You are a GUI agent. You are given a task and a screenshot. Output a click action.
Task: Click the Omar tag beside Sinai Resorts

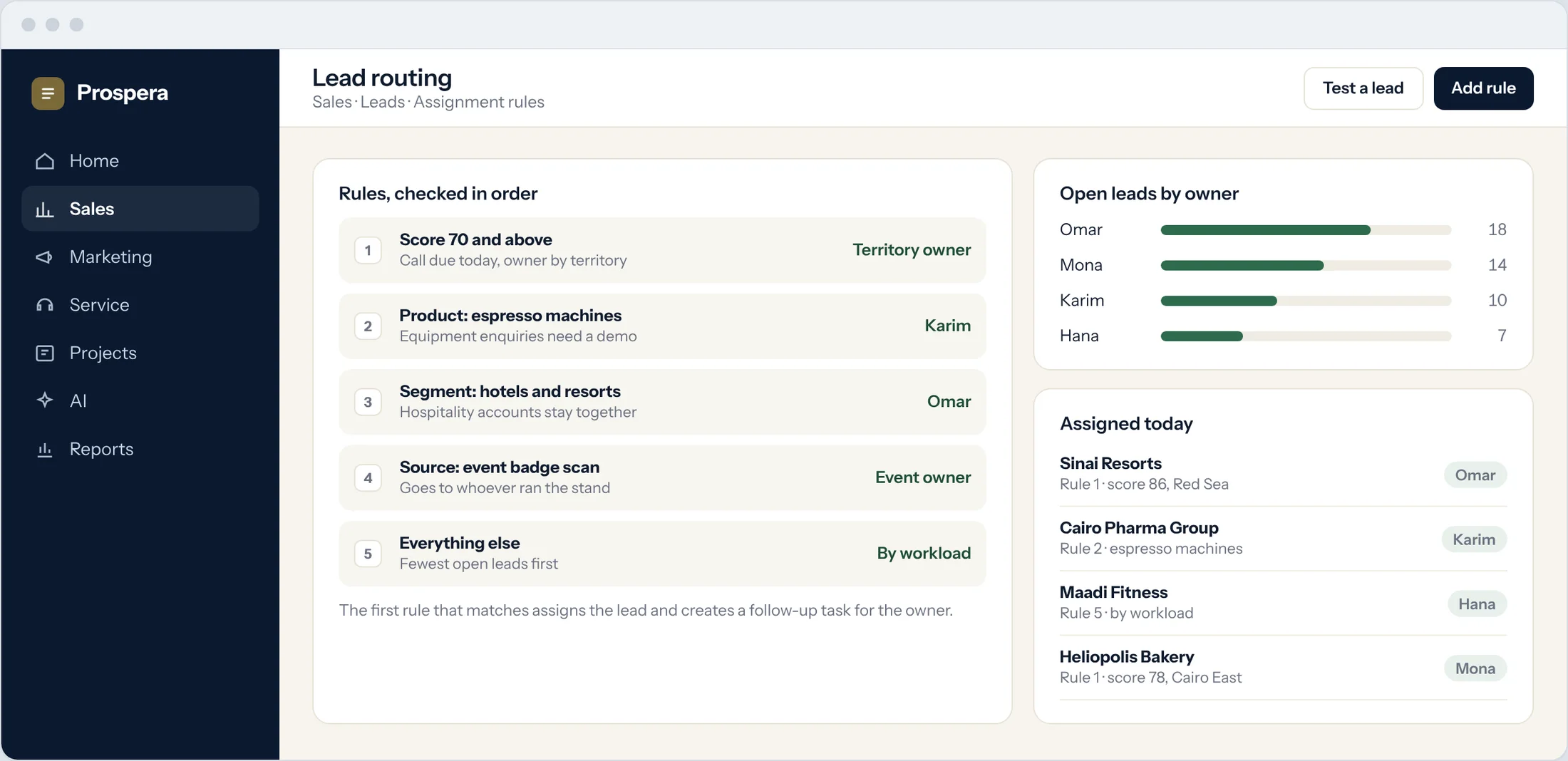click(1475, 475)
